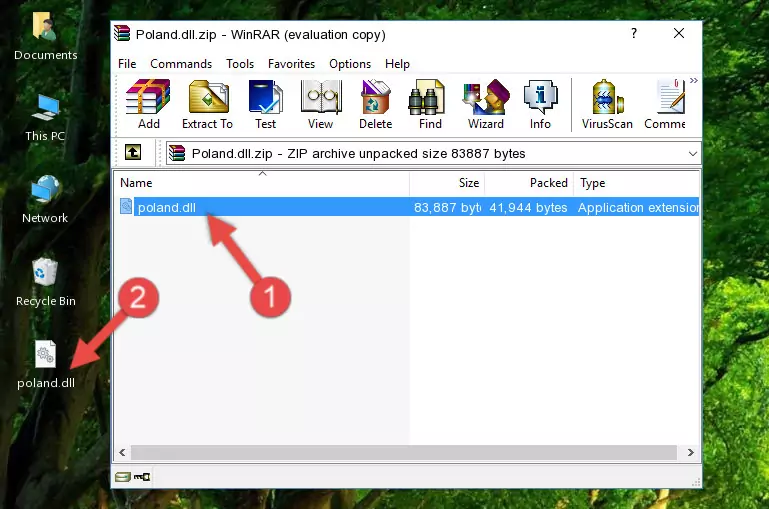Launch the Wizard
This screenshot has height=509, width=769.
(x=486, y=104)
